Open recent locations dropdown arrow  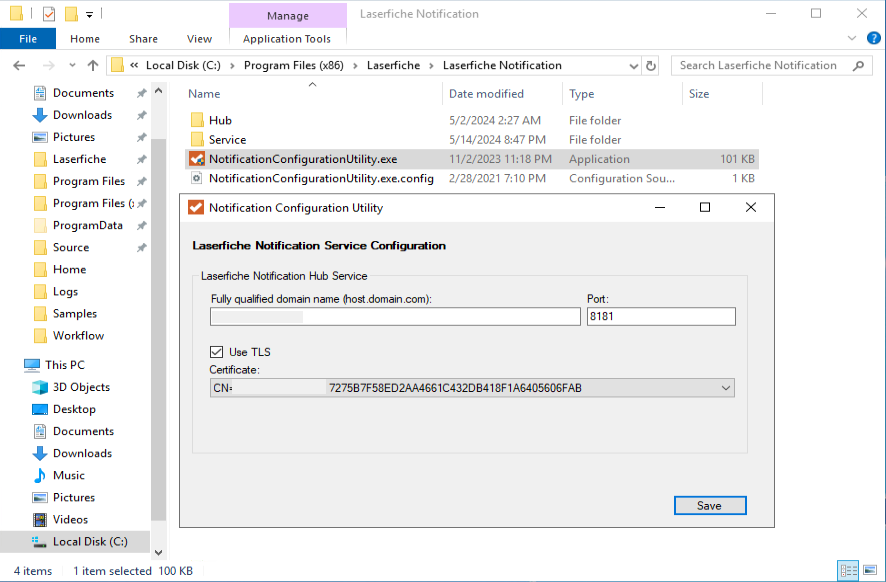pyautogui.click(x=72, y=66)
